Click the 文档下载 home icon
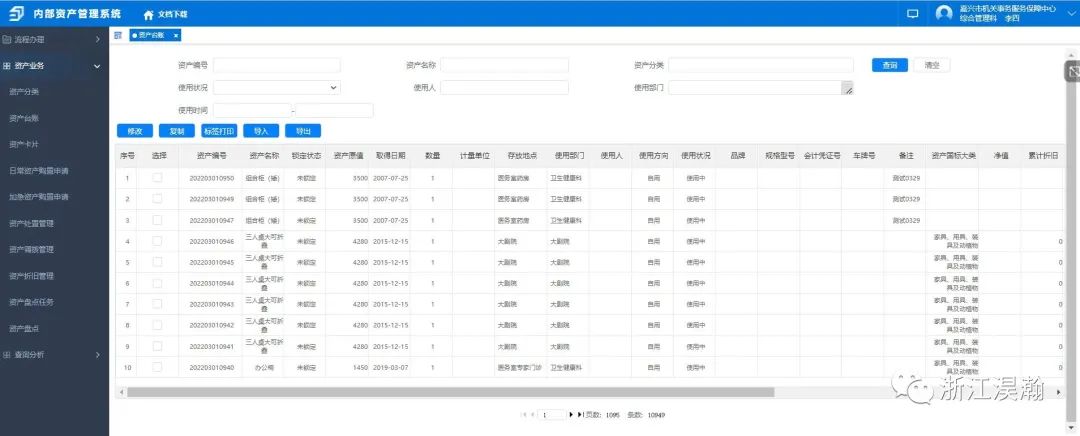 (x=149, y=15)
